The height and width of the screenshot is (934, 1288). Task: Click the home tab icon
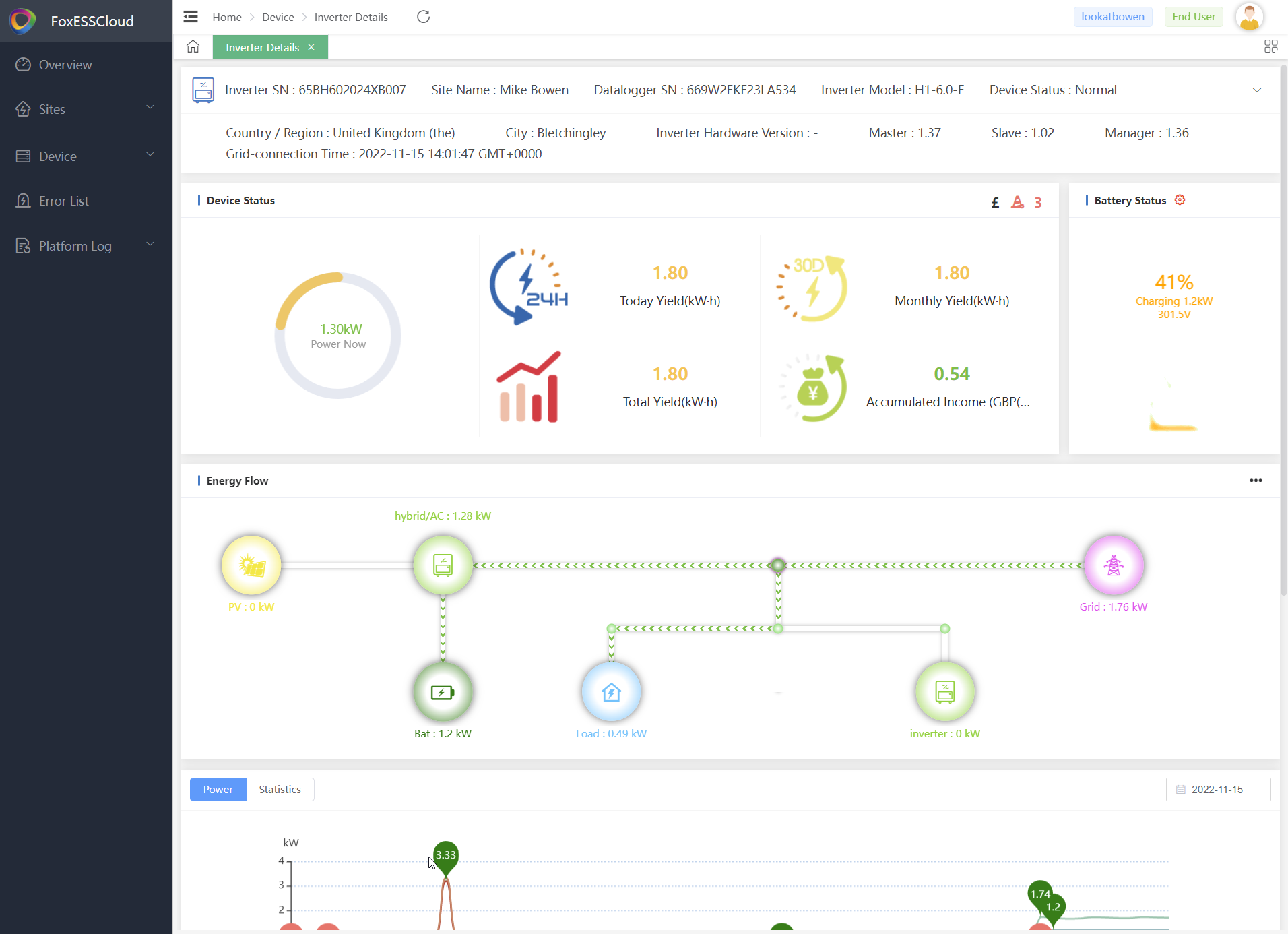point(193,46)
